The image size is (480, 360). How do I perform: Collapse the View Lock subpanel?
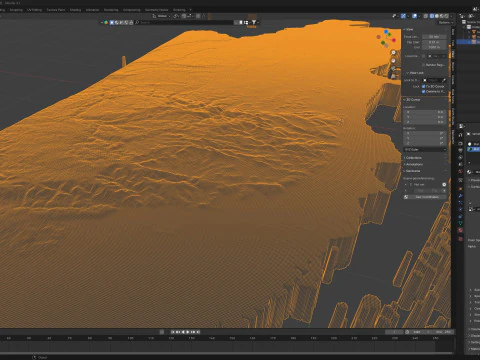click(x=415, y=73)
